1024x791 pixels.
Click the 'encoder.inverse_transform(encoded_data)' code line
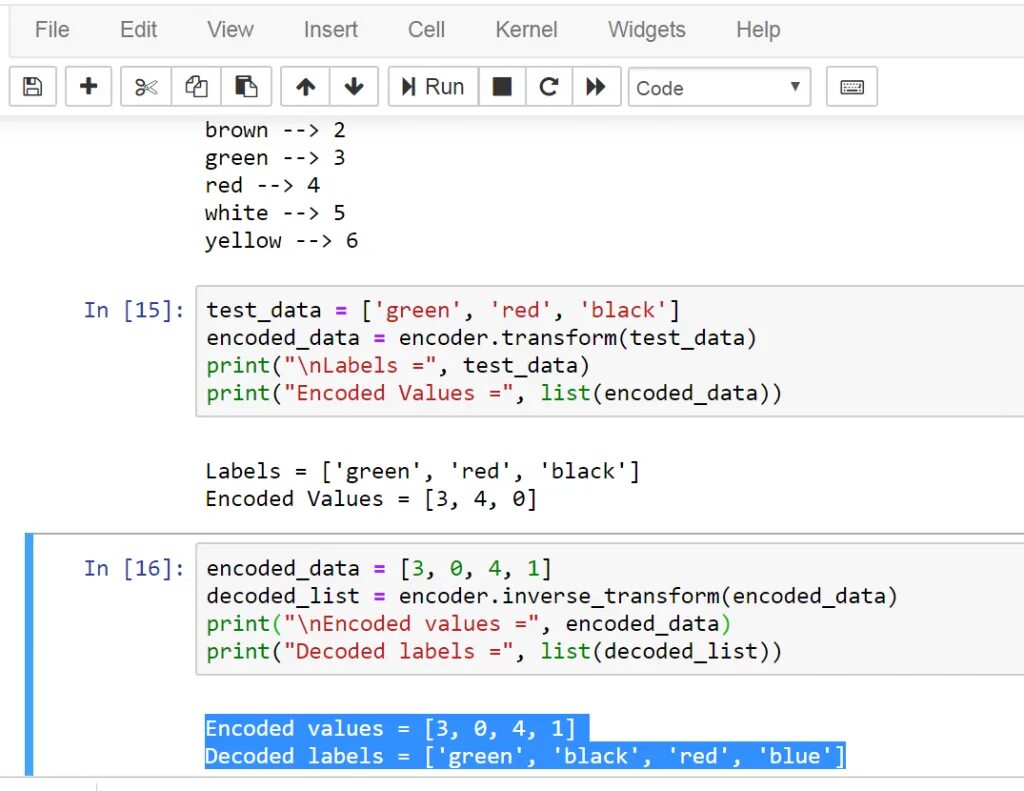click(552, 596)
